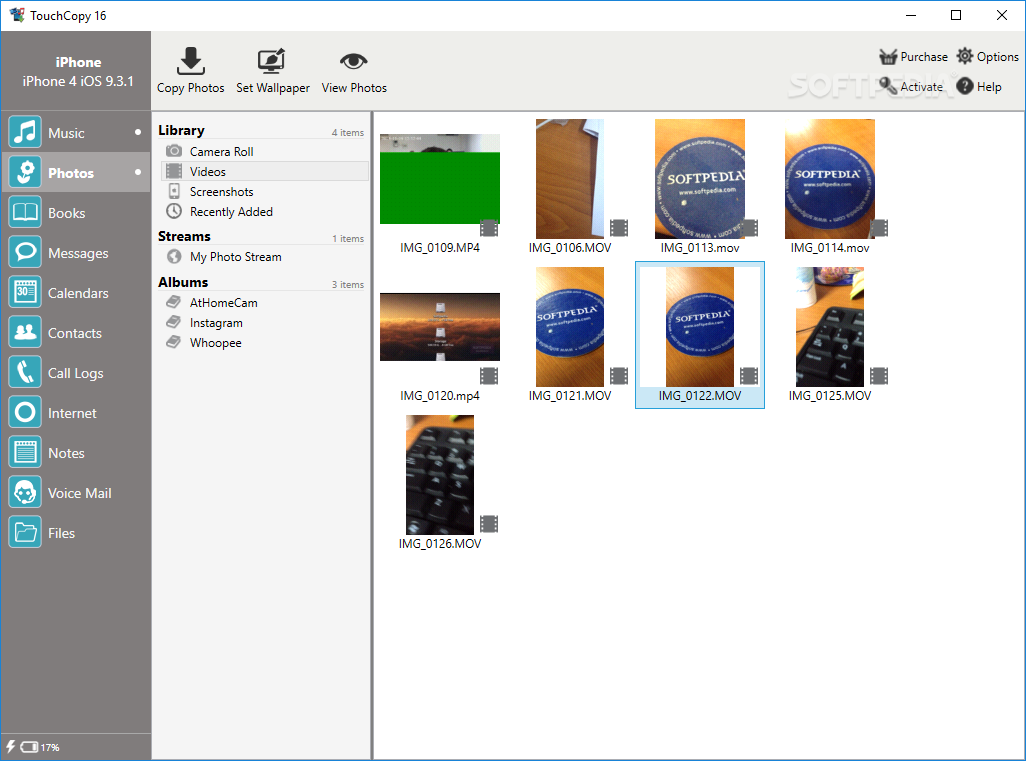
Task: Click the Set Wallpaper label
Action: tap(273, 88)
